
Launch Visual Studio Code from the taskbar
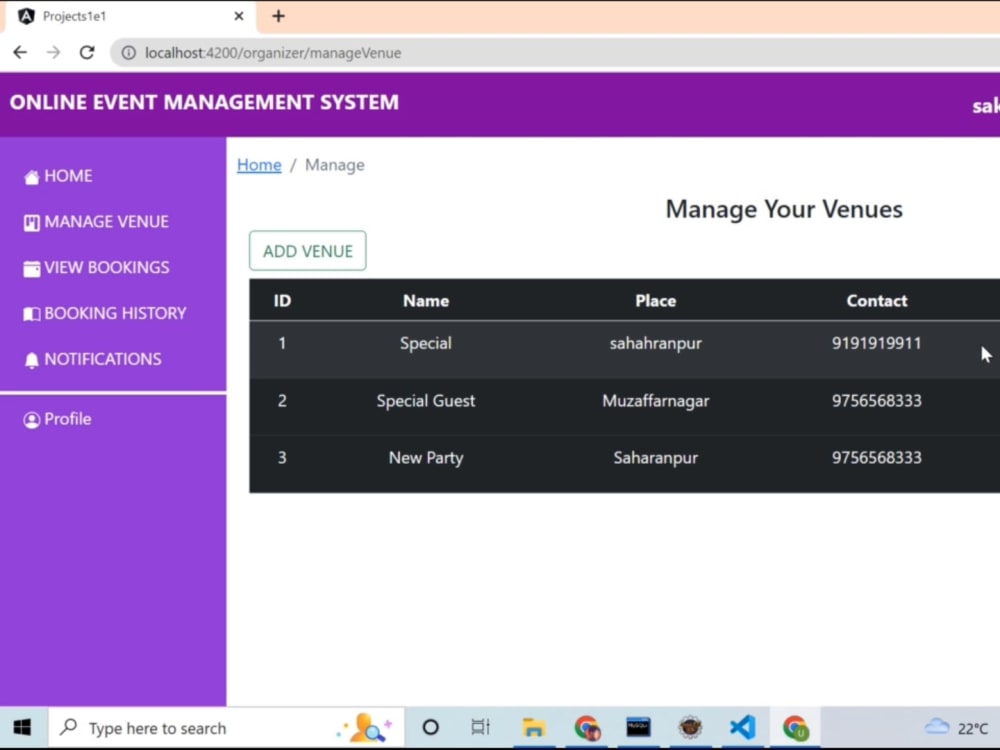click(742, 727)
